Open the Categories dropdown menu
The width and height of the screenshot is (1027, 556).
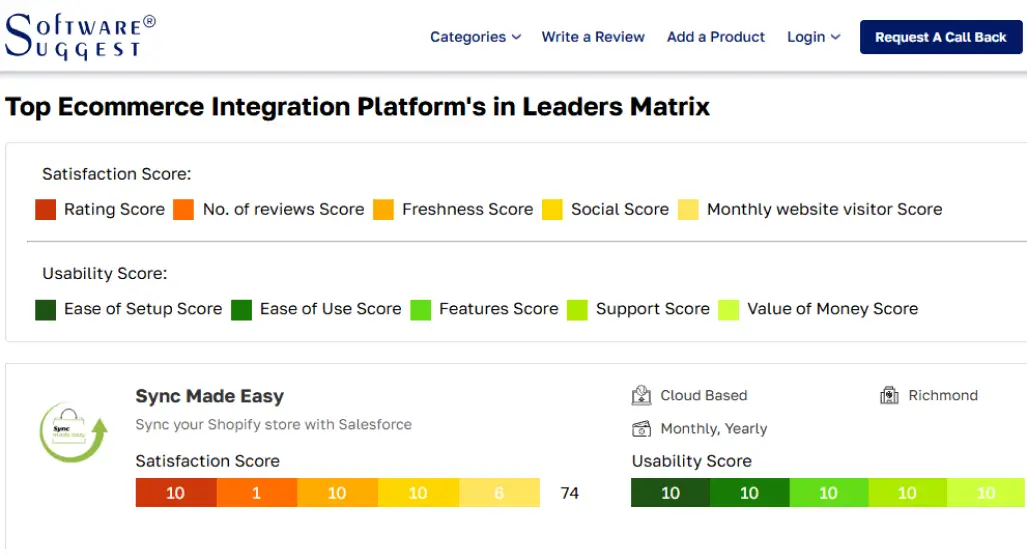tap(475, 37)
